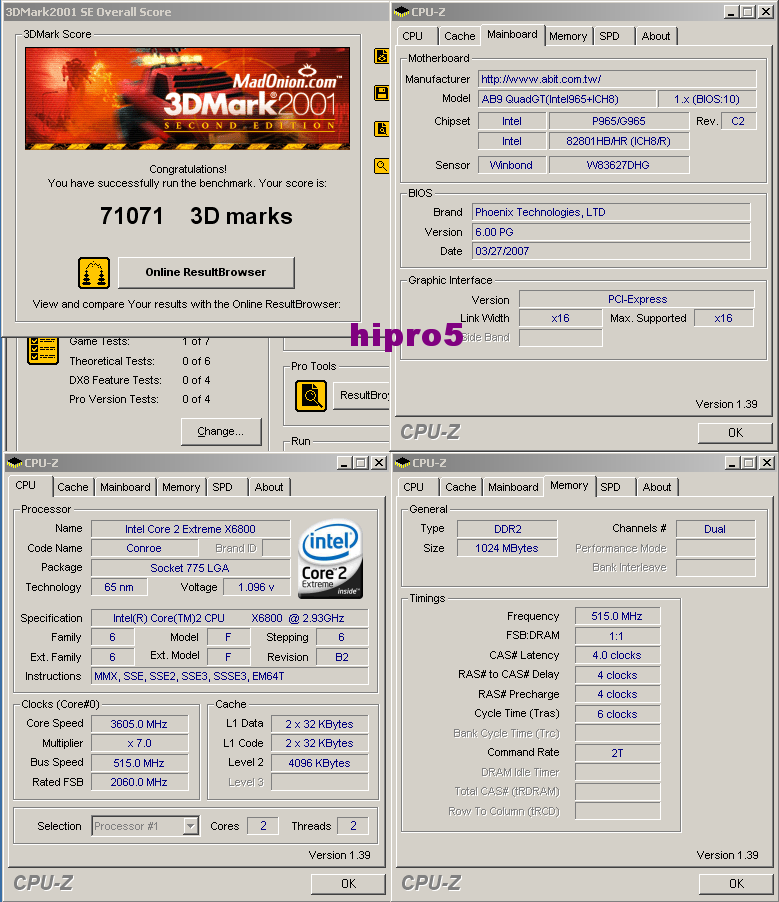Click the Rated FSB 2060.0 MHz field
Screen dimensions: 779x902
(139, 782)
